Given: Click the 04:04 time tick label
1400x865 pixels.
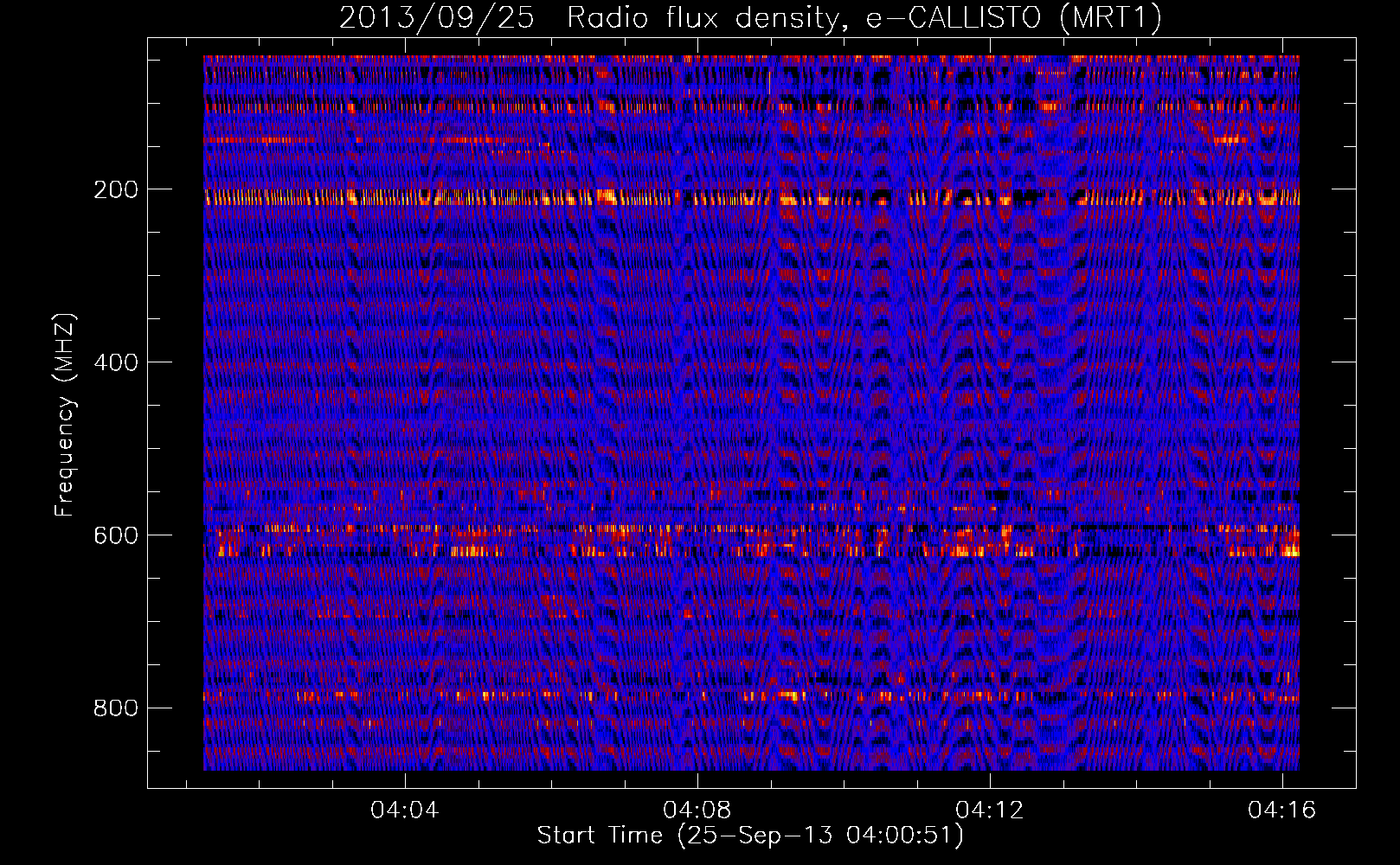Looking at the screenshot, I should 405,810.
